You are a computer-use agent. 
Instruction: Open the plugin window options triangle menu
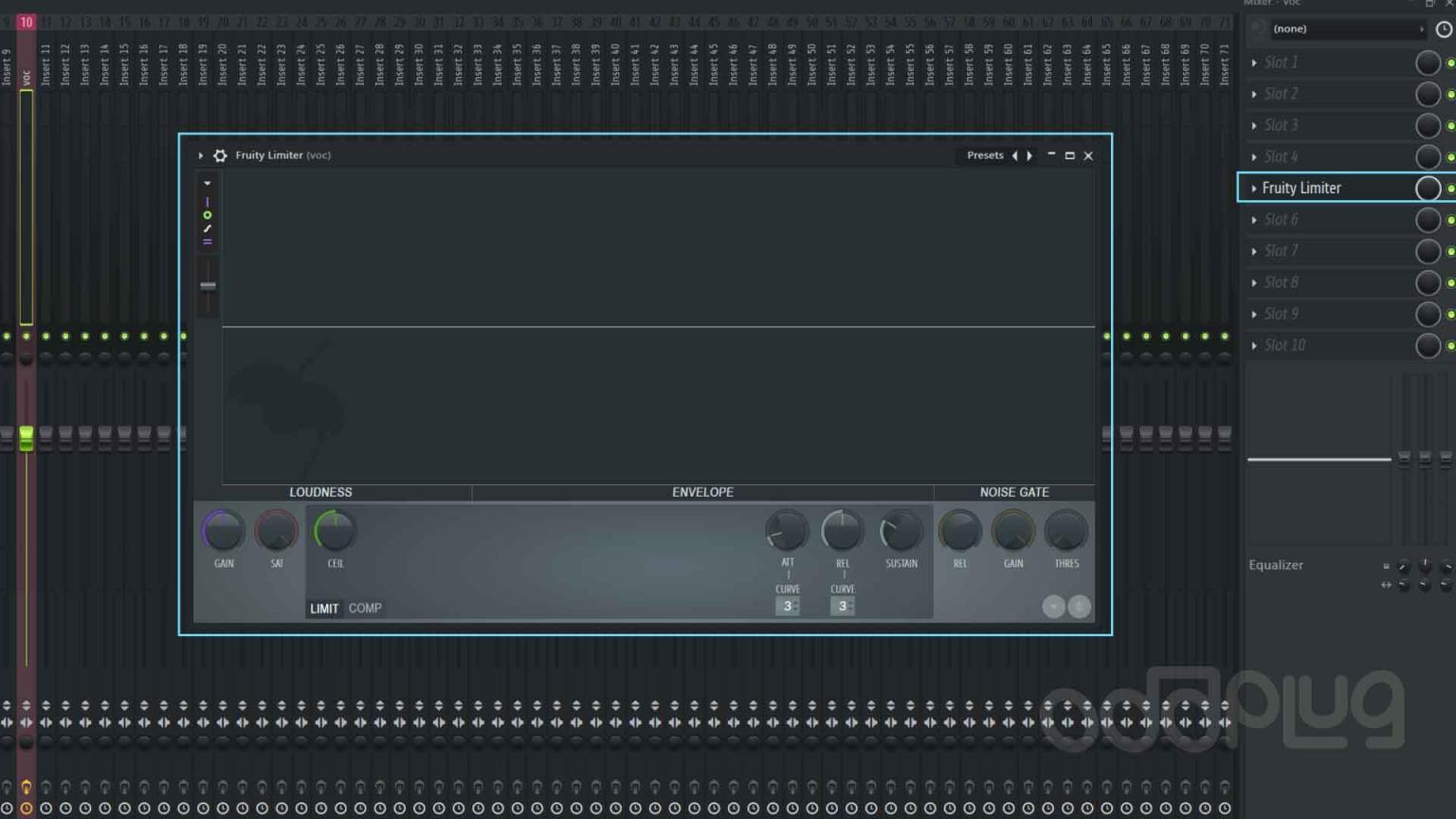tap(200, 155)
